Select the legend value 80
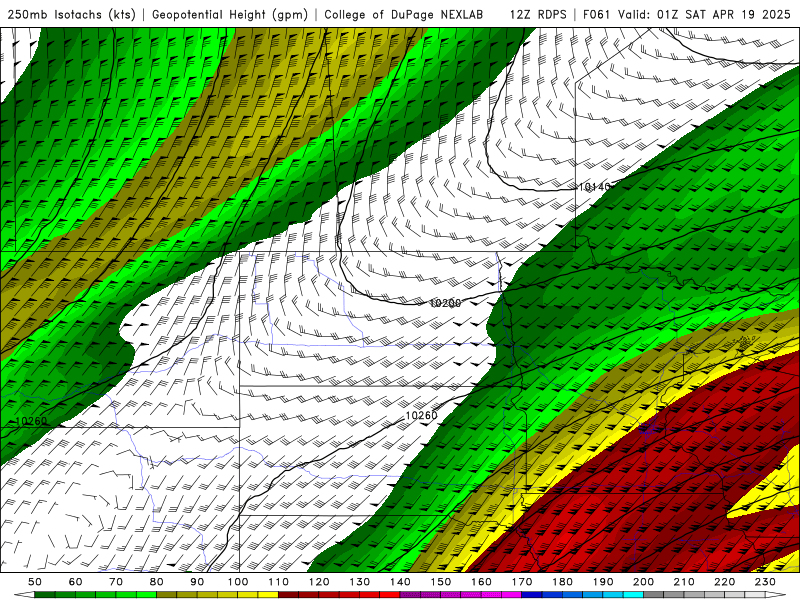The width and height of the screenshot is (800, 600). point(157,582)
